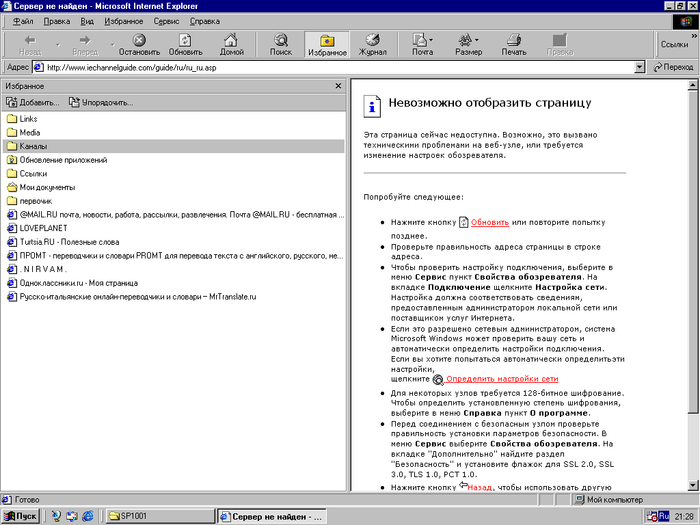Click the Определить настройки сети link
The height and width of the screenshot is (525, 700).
point(501,379)
